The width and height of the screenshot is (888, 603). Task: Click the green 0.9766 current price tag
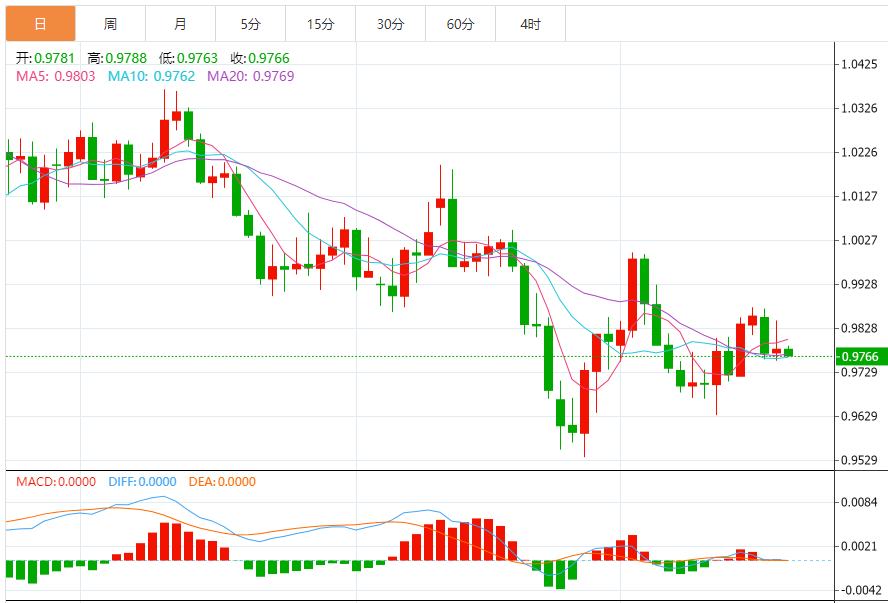(x=861, y=356)
